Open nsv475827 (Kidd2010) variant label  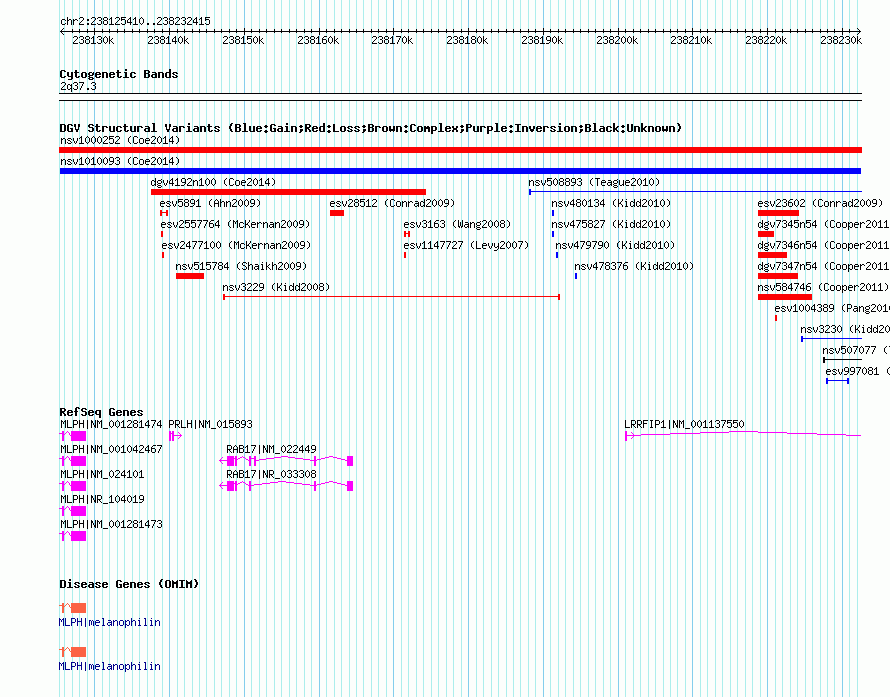(x=611, y=224)
